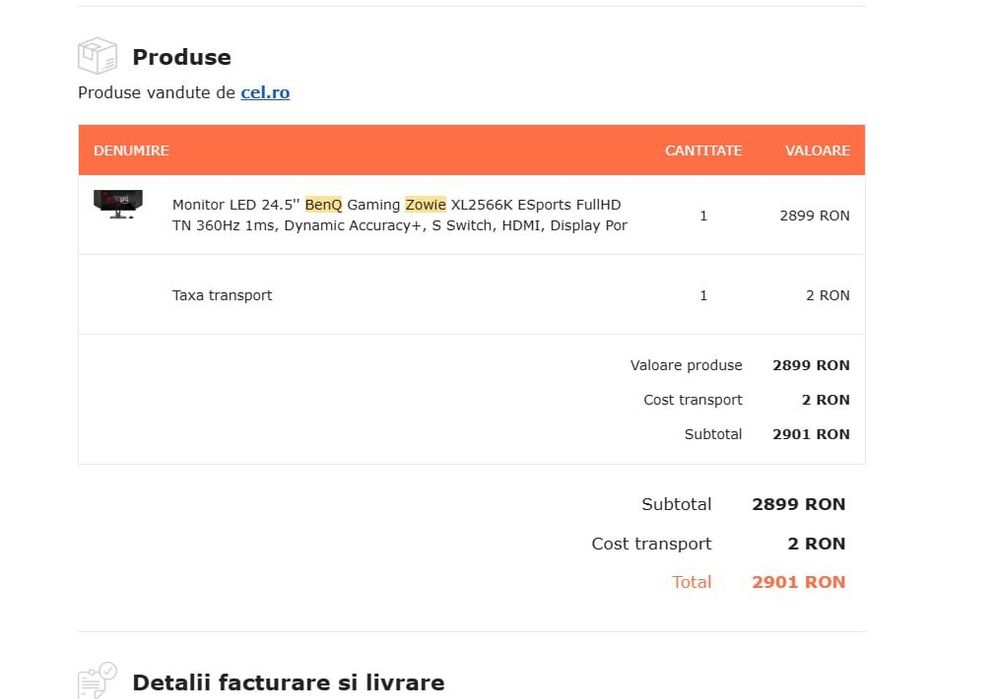Select the Taxa transport row label

(x=222, y=296)
